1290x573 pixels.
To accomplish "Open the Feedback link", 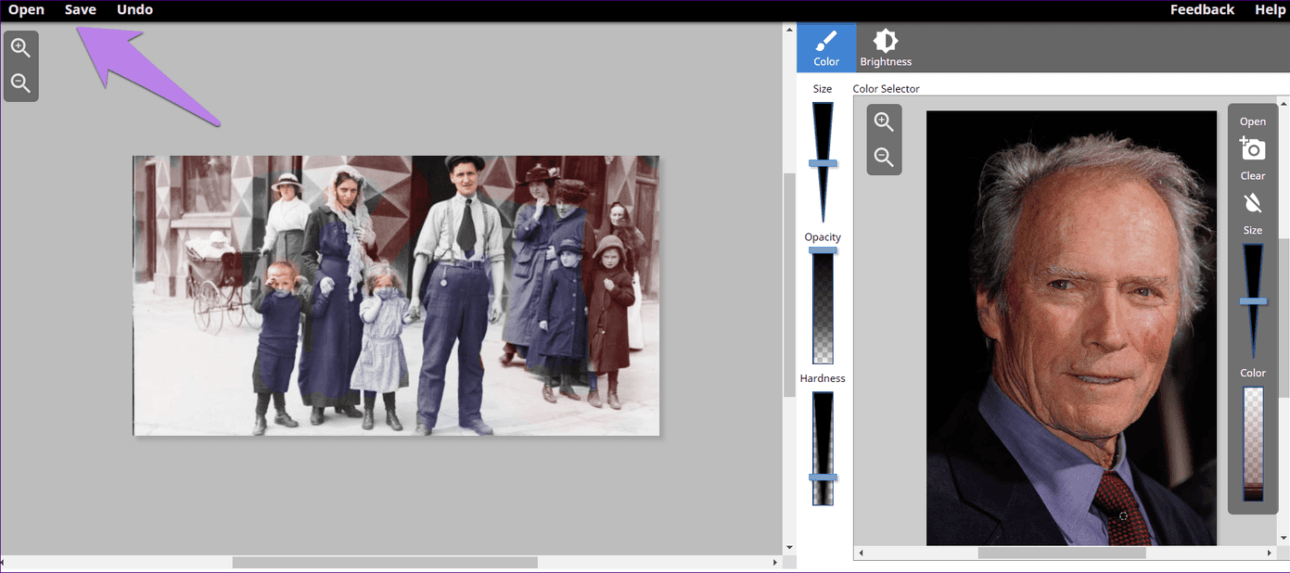I will point(1202,10).
